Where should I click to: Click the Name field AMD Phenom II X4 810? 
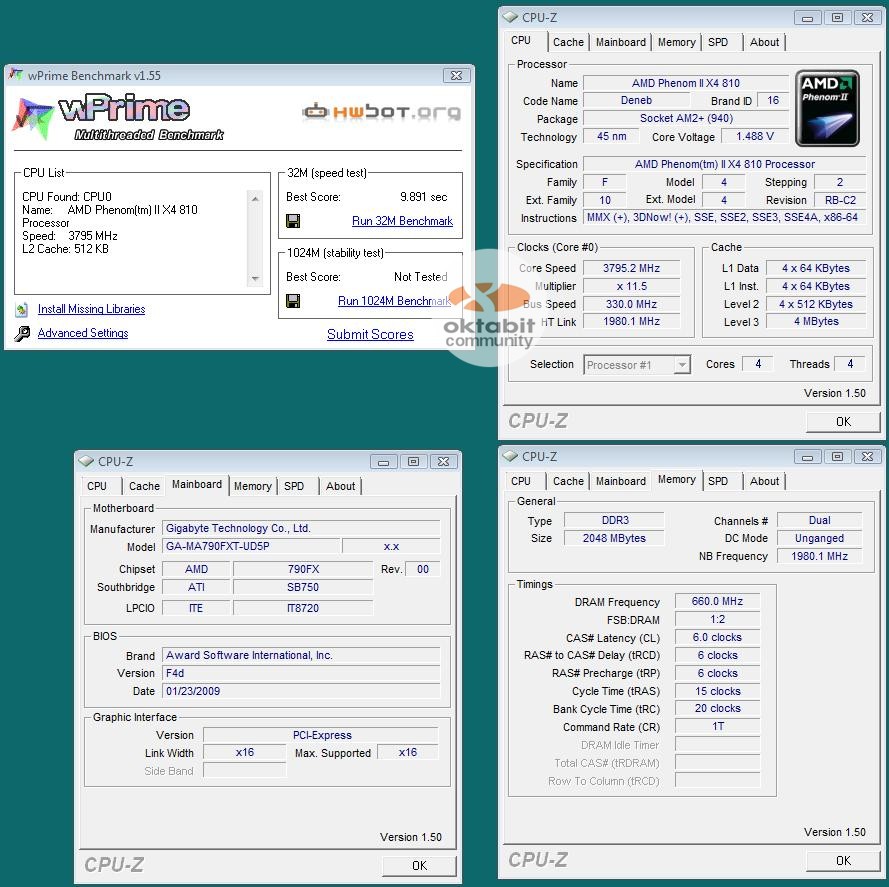click(685, 83)
